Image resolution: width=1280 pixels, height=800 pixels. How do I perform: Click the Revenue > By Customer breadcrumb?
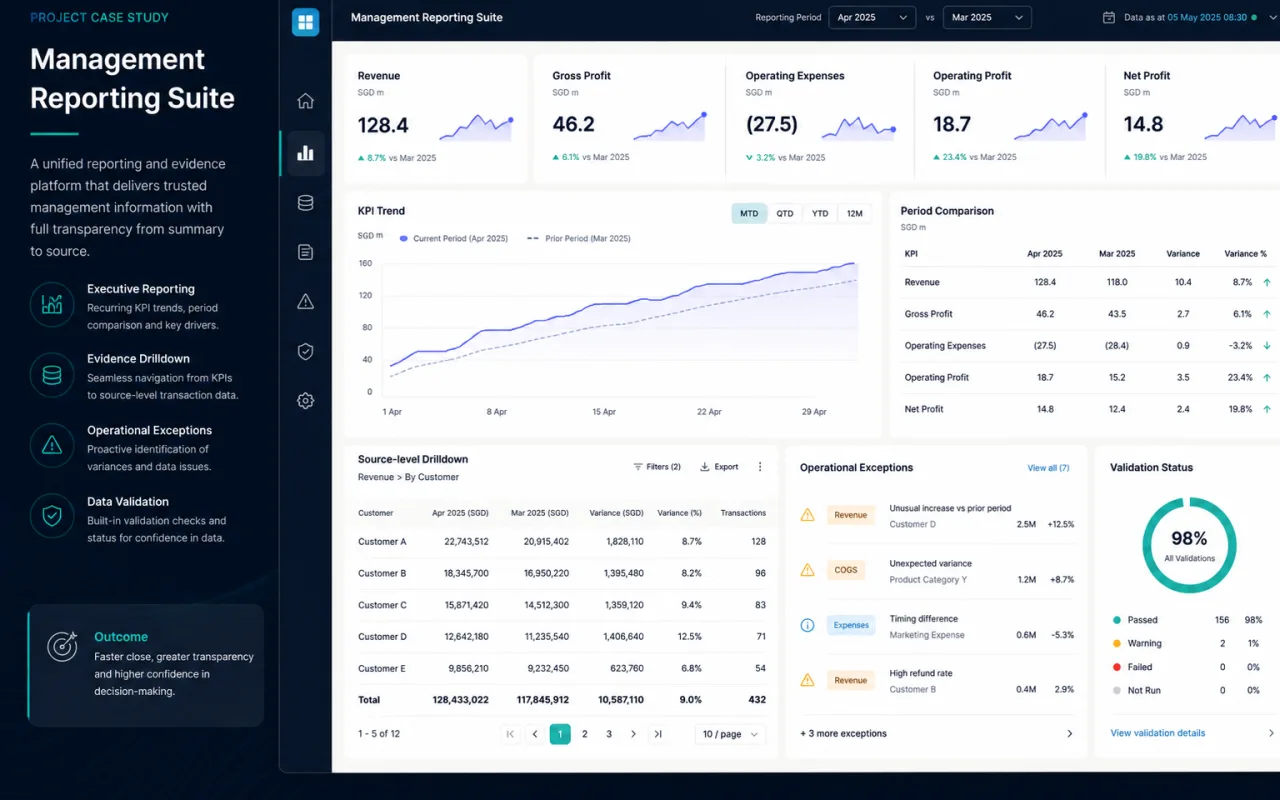click(x=408, y=477)
